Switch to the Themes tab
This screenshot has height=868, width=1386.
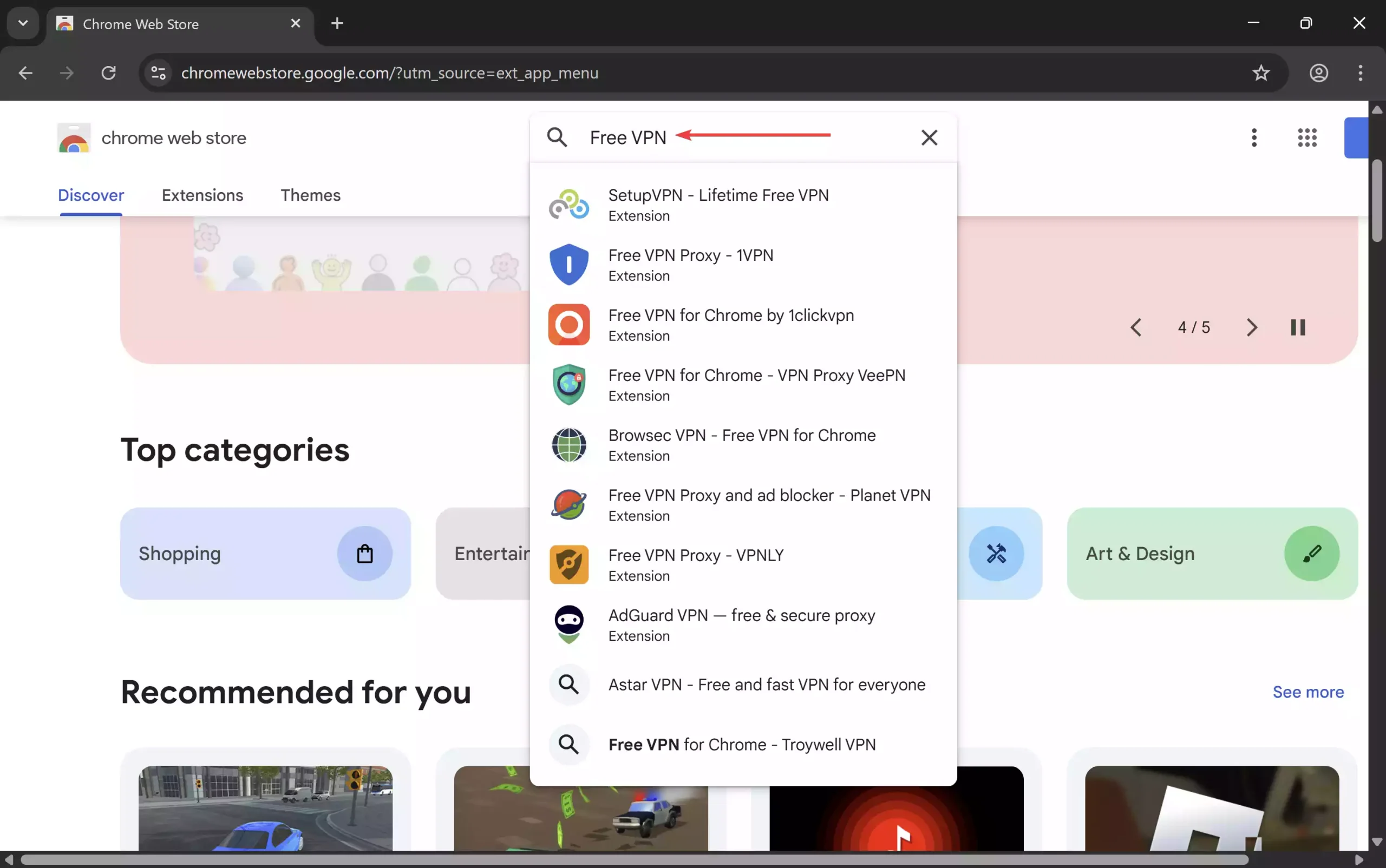coord(310,195)
